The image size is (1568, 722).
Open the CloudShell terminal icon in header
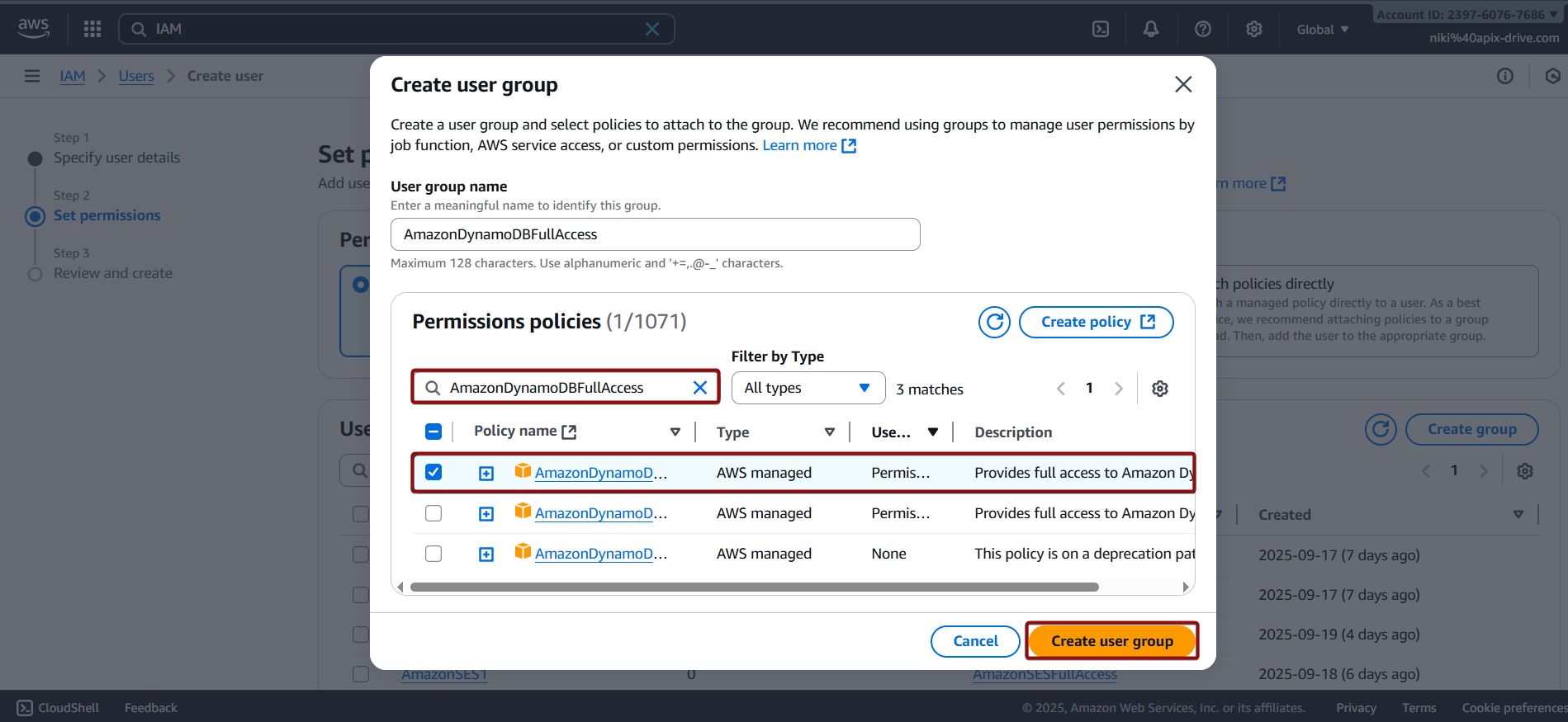click(x=1101, y=29)
